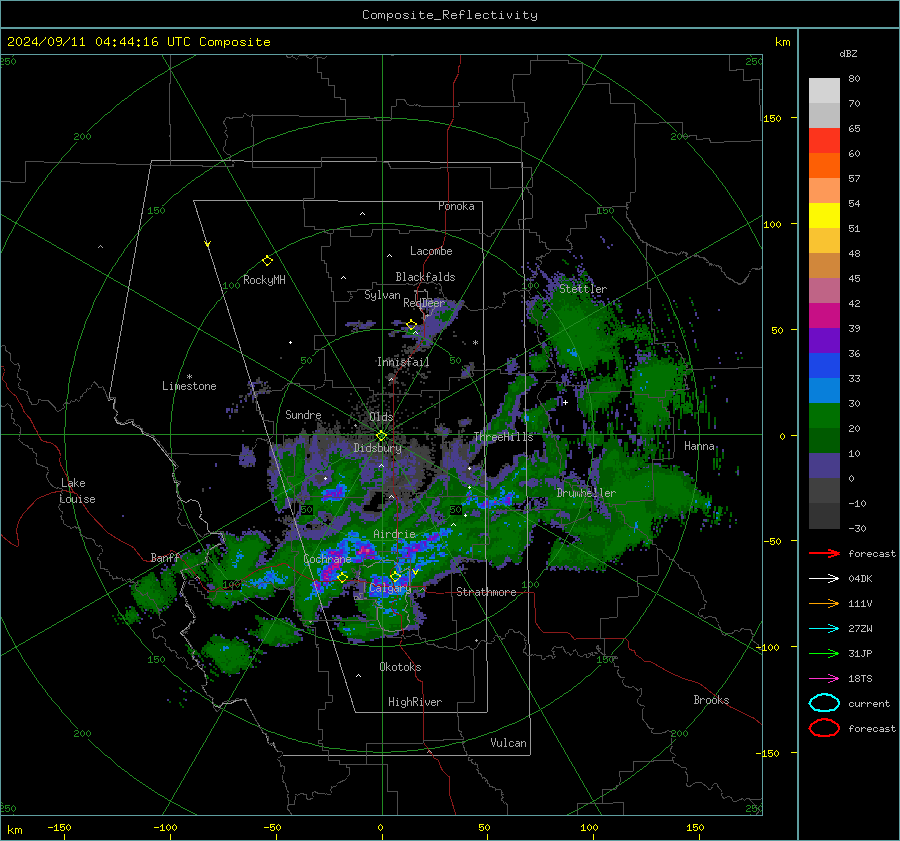Click the Limestone label
Viewport: 900px width, 841px height.
pyautogui.click(x=189, y=386)
